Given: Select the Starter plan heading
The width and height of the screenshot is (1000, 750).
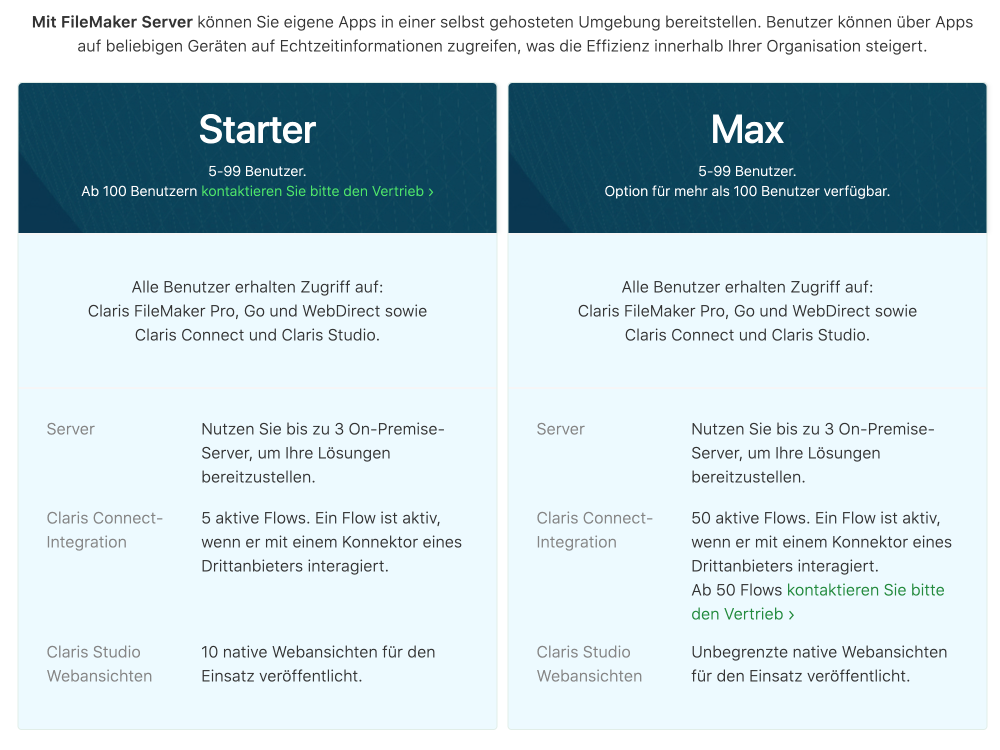Looking at the screenshot, I should (x=257, y=129).
